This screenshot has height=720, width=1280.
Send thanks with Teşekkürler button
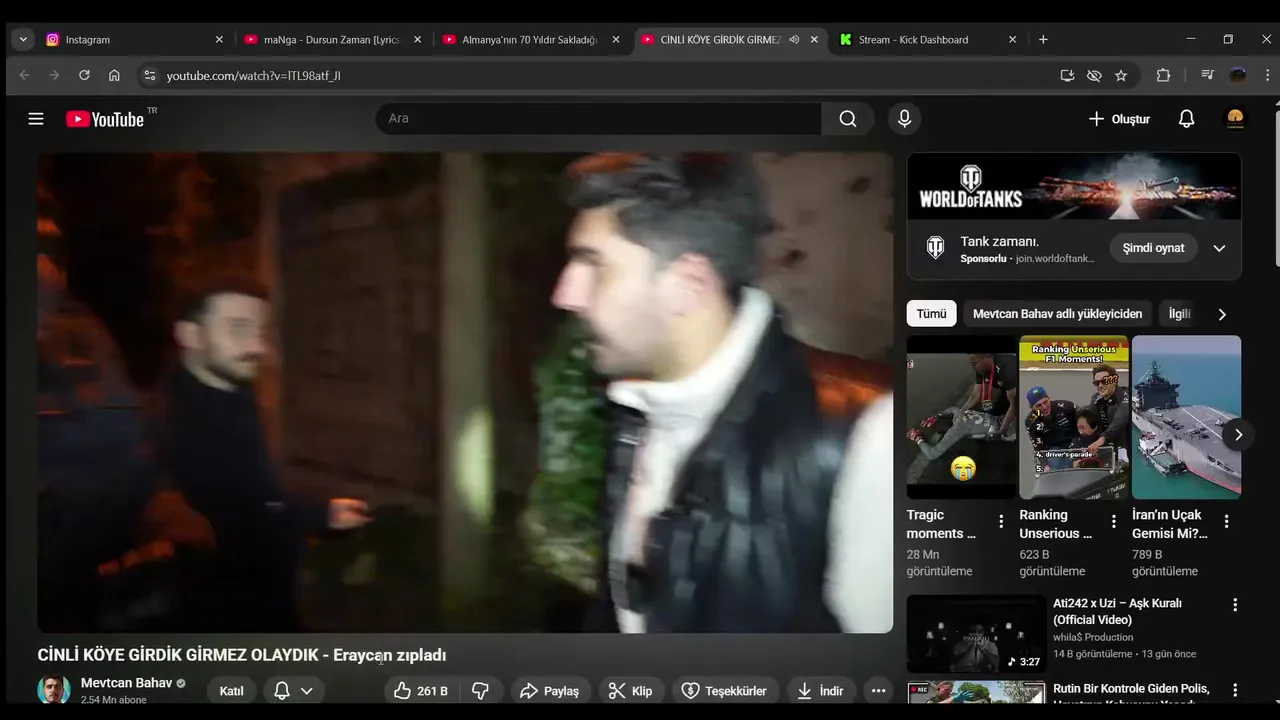tap(724, 691)
